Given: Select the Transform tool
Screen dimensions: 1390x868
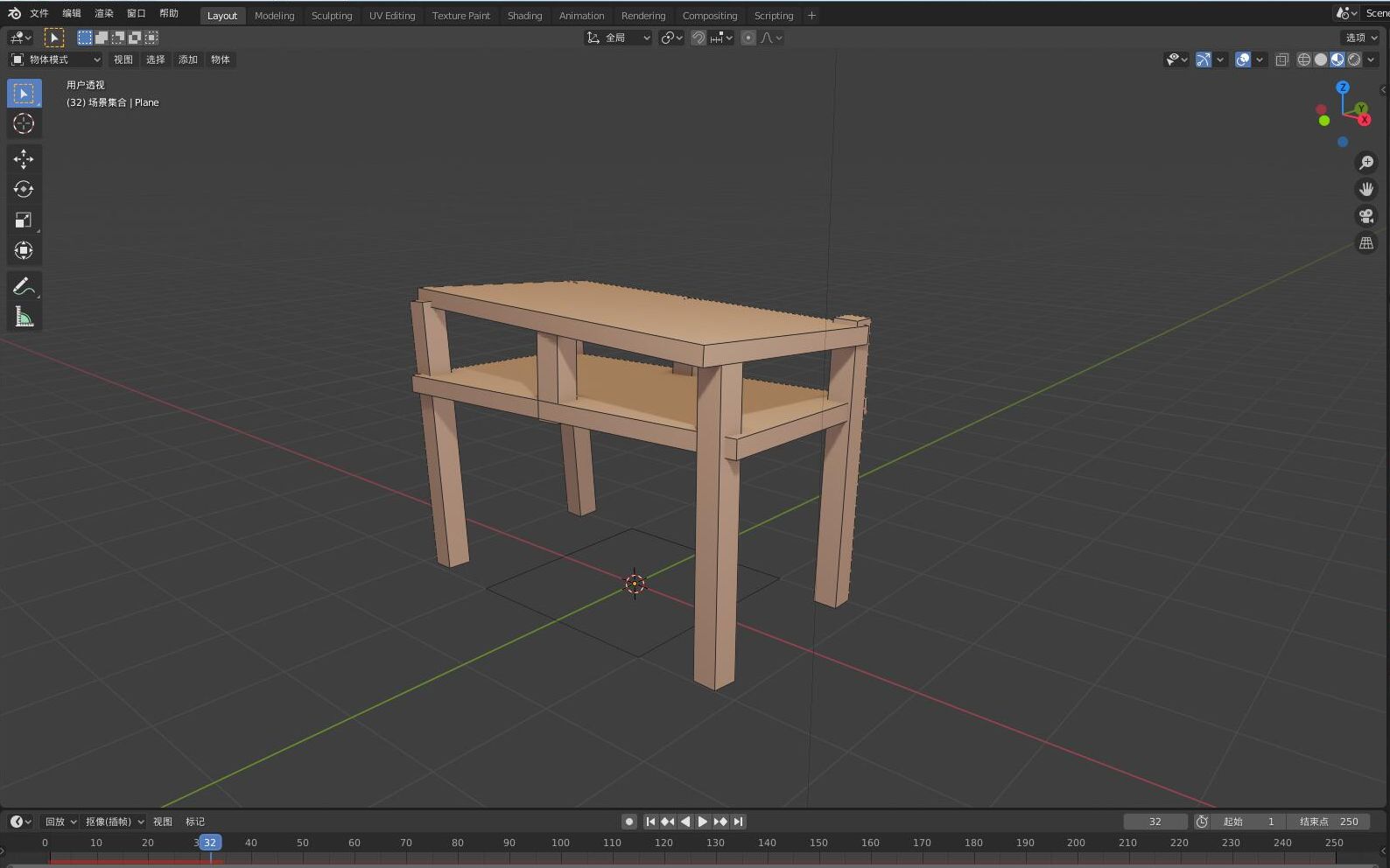Looking at the screenshot, I should pos(24,250).
